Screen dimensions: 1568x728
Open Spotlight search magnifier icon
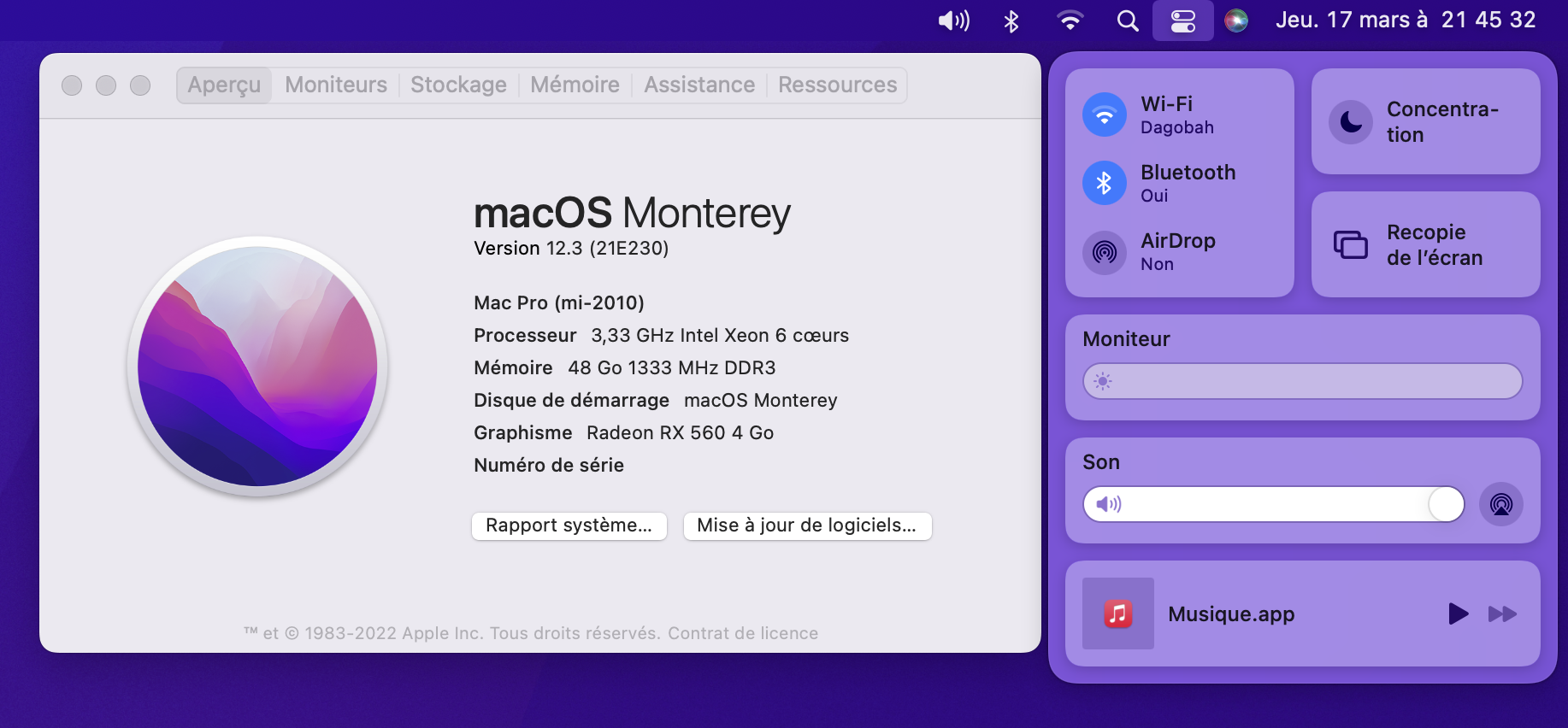[x=1128, y=21]
